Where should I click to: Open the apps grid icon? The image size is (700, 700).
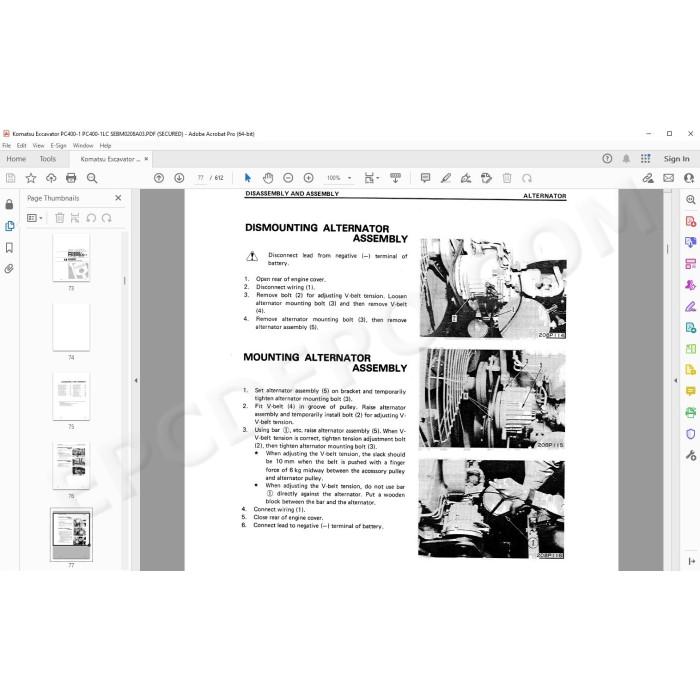coord(646,158)
